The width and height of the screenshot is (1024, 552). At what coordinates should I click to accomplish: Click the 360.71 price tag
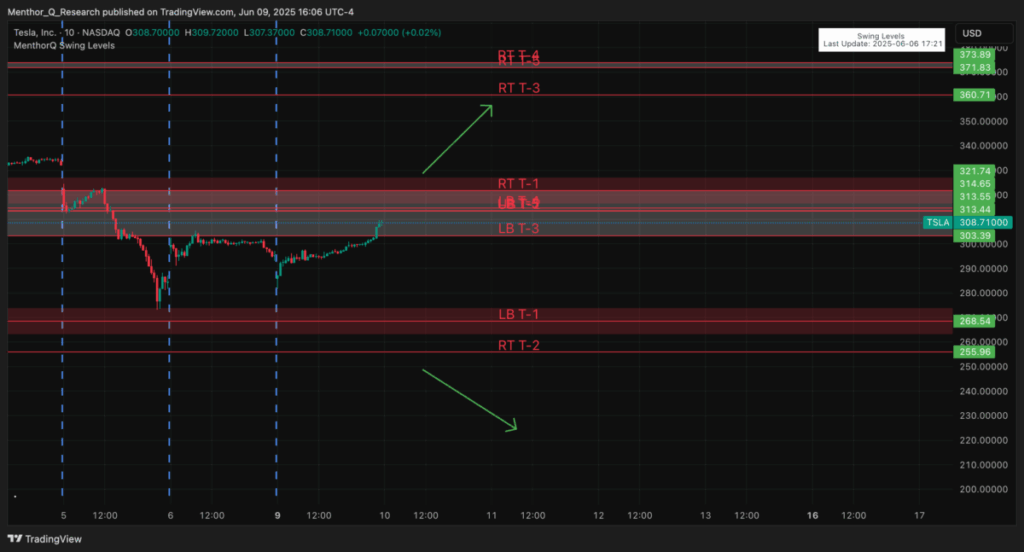coord(974,95)
